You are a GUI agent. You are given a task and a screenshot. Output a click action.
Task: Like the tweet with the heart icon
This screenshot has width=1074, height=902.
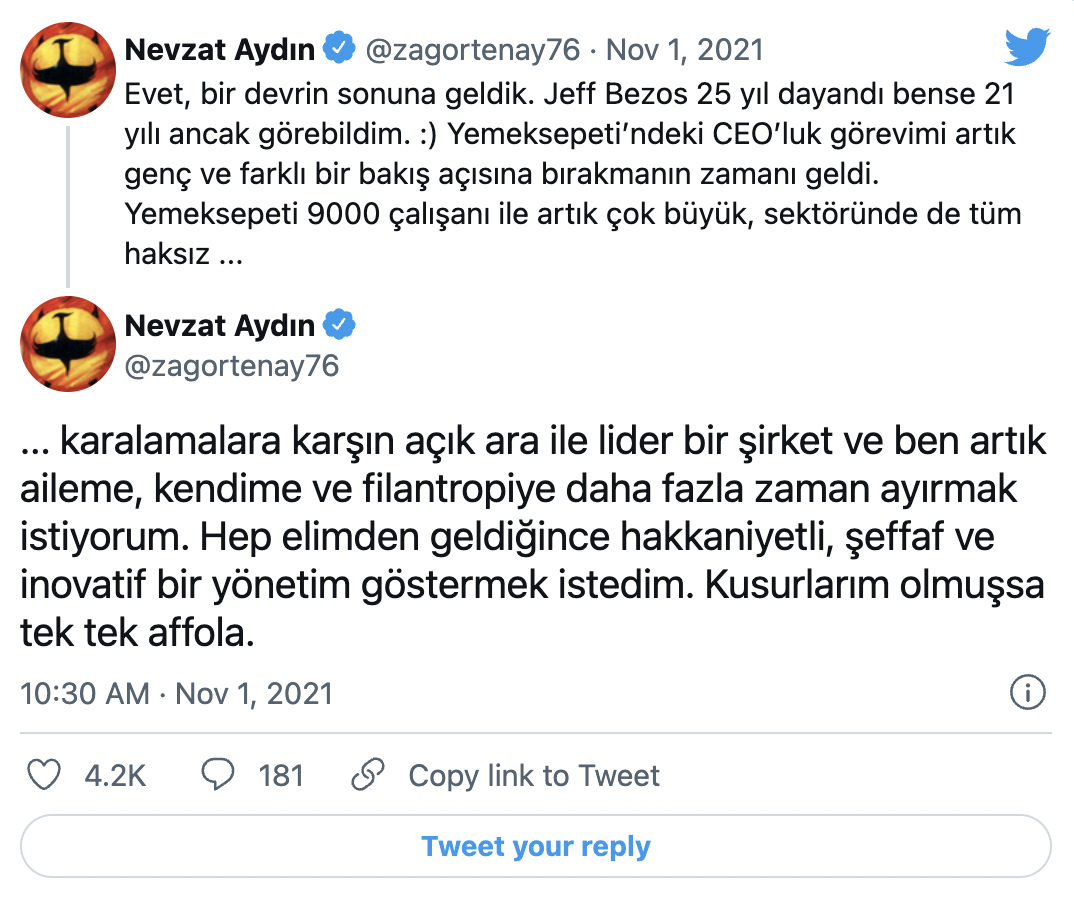44,775
